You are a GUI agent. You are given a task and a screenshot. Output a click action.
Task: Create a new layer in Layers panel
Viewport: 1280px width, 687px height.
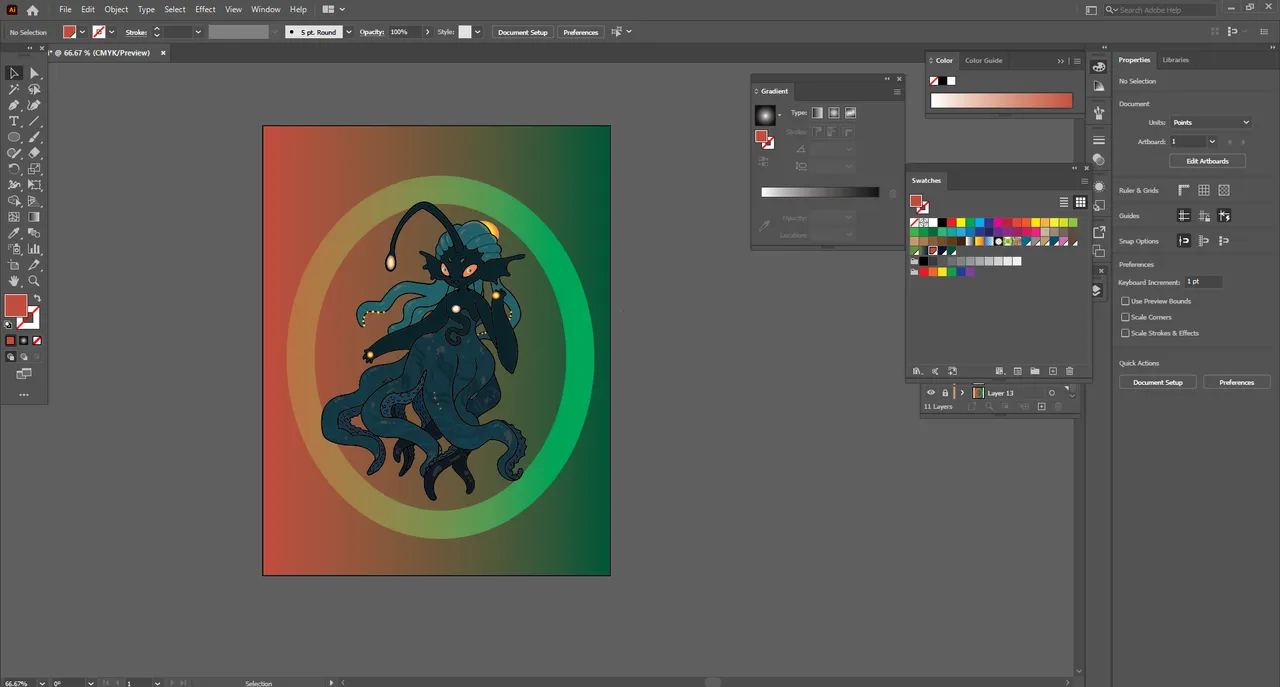tap(1041, 407)
